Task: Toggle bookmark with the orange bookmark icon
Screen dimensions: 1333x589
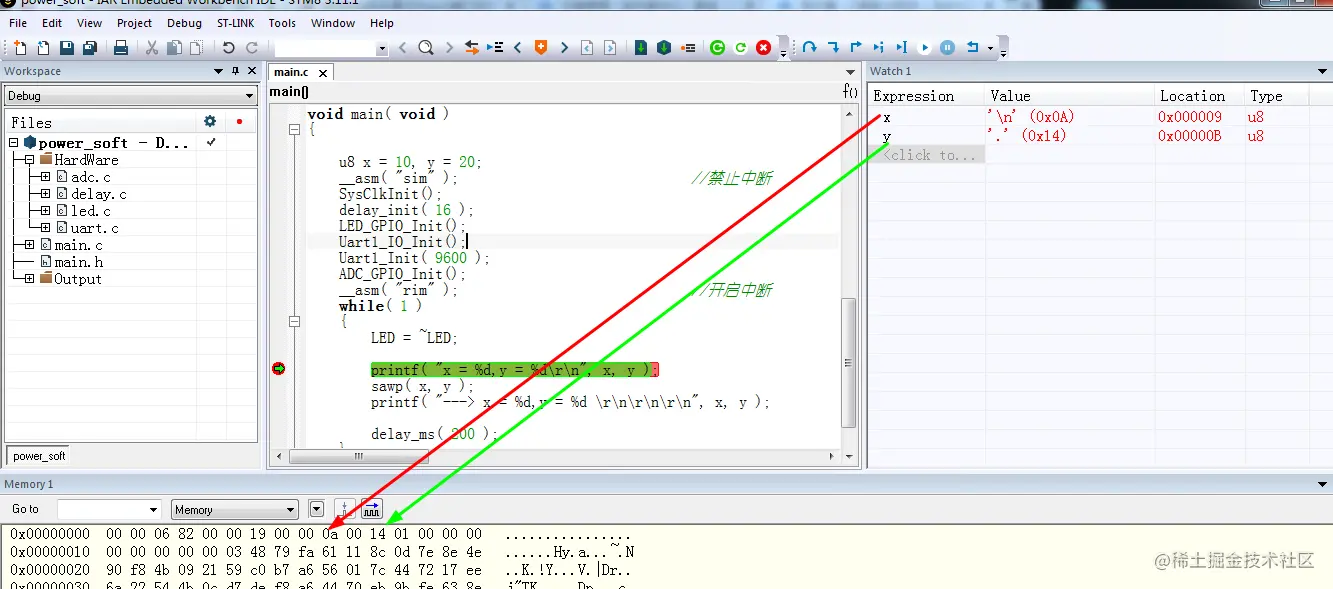Action: (541, 48)
